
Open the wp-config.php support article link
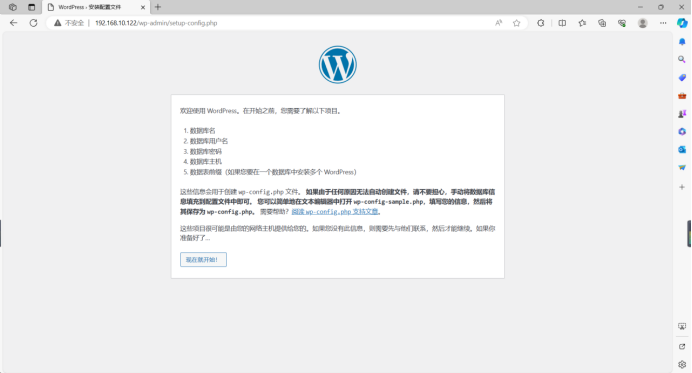(x=335, y=212)
